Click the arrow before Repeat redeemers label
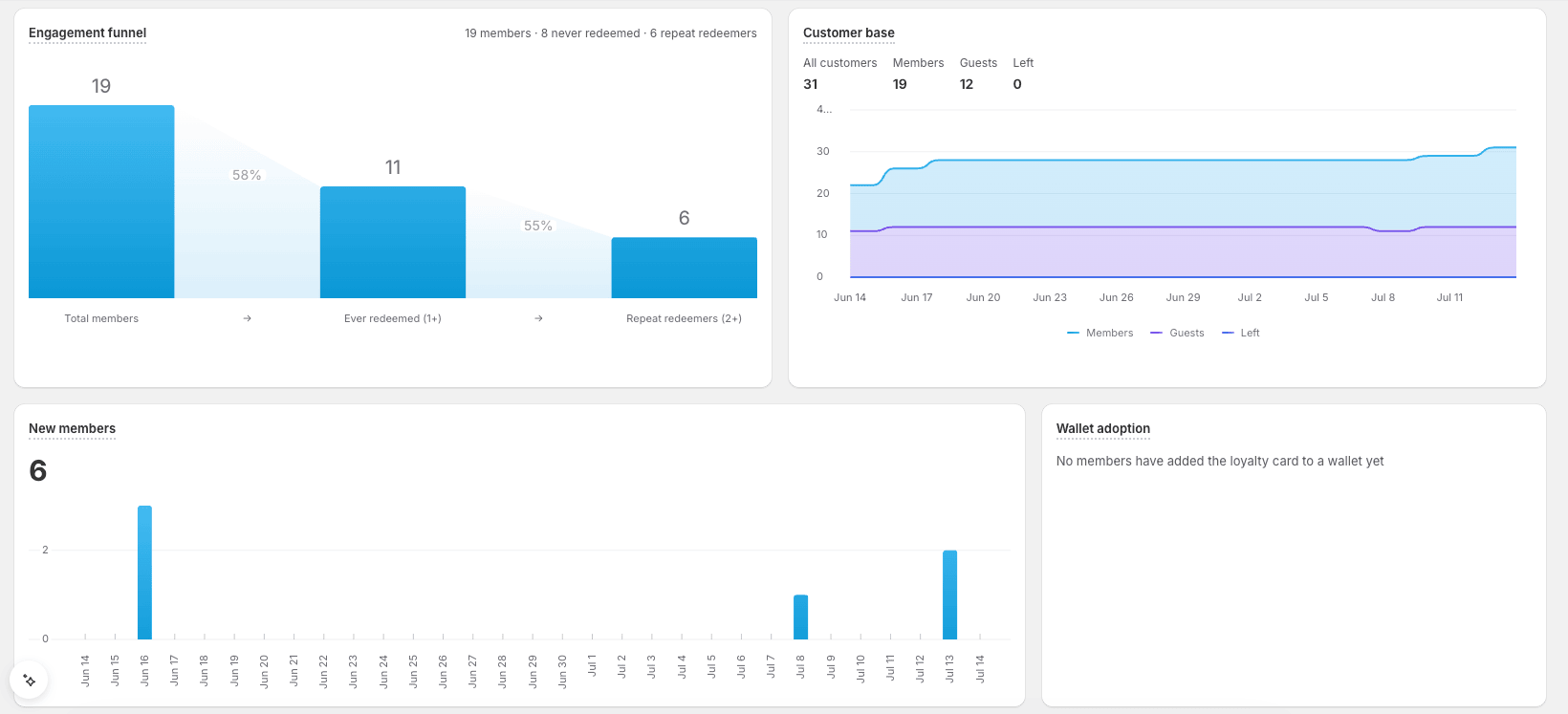1568x714 pixels. click(x=539, y=318)
